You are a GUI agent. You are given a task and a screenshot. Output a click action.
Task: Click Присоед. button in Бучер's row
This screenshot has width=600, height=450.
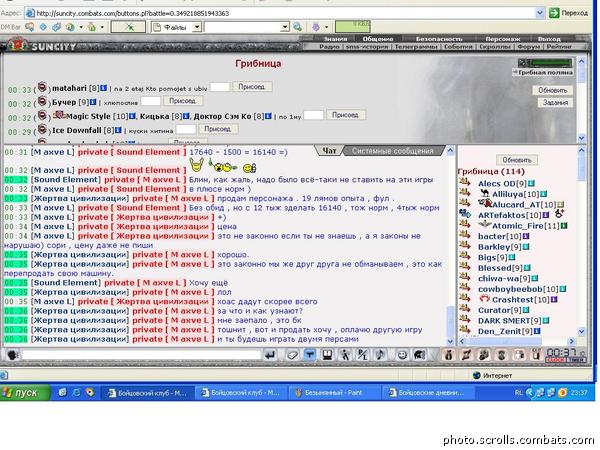coord(183,101)
